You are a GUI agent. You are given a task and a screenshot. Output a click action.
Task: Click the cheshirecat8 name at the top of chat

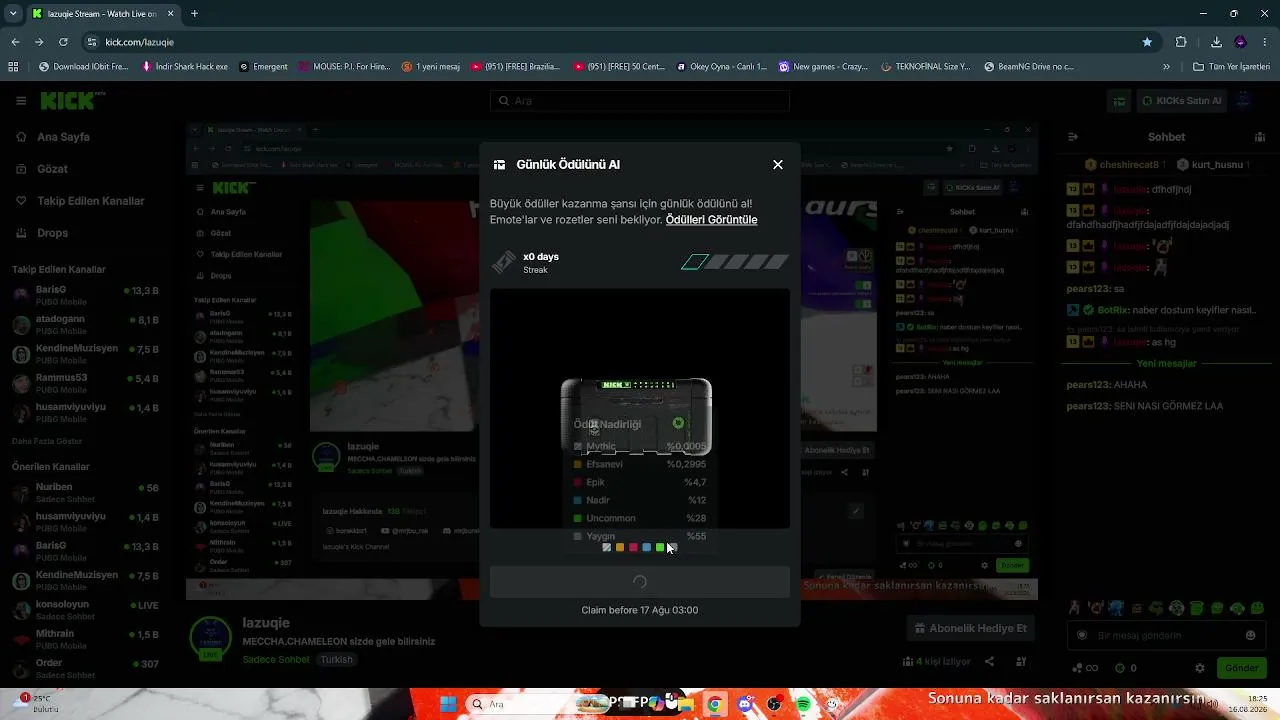(1129, 164)
